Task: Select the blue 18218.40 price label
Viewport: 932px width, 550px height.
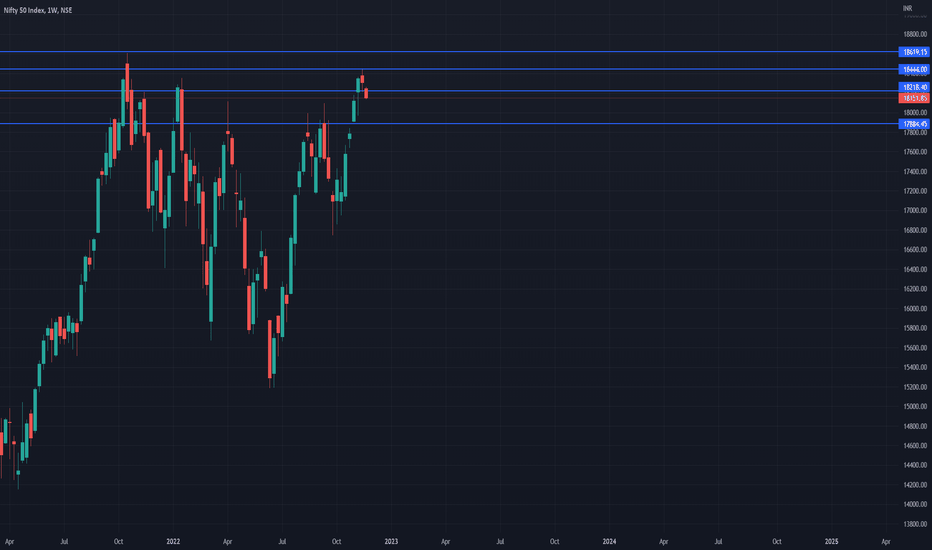Action: point(914,87)
